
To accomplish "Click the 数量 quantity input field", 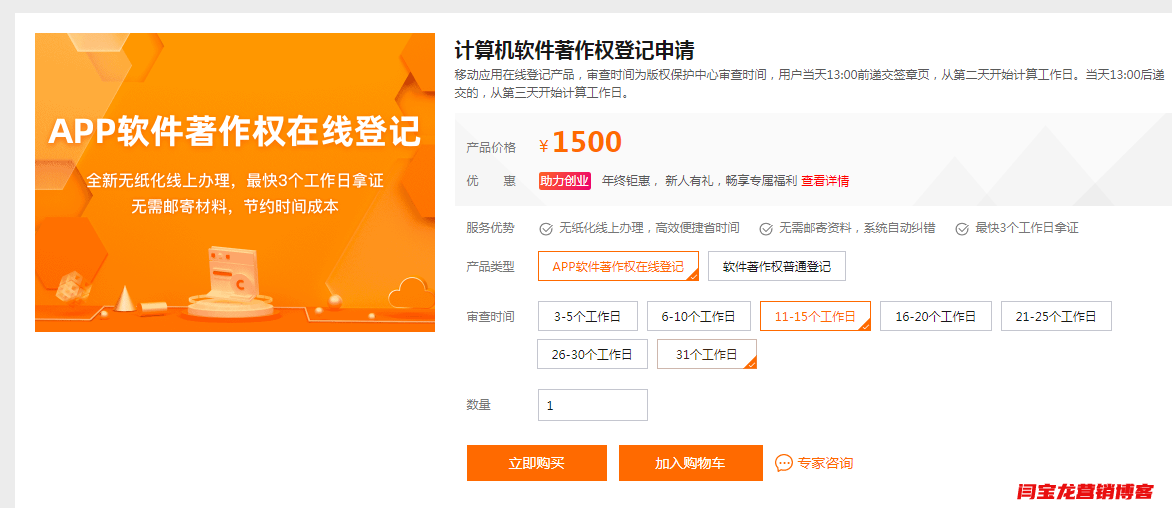I will (x=593, y=405).
